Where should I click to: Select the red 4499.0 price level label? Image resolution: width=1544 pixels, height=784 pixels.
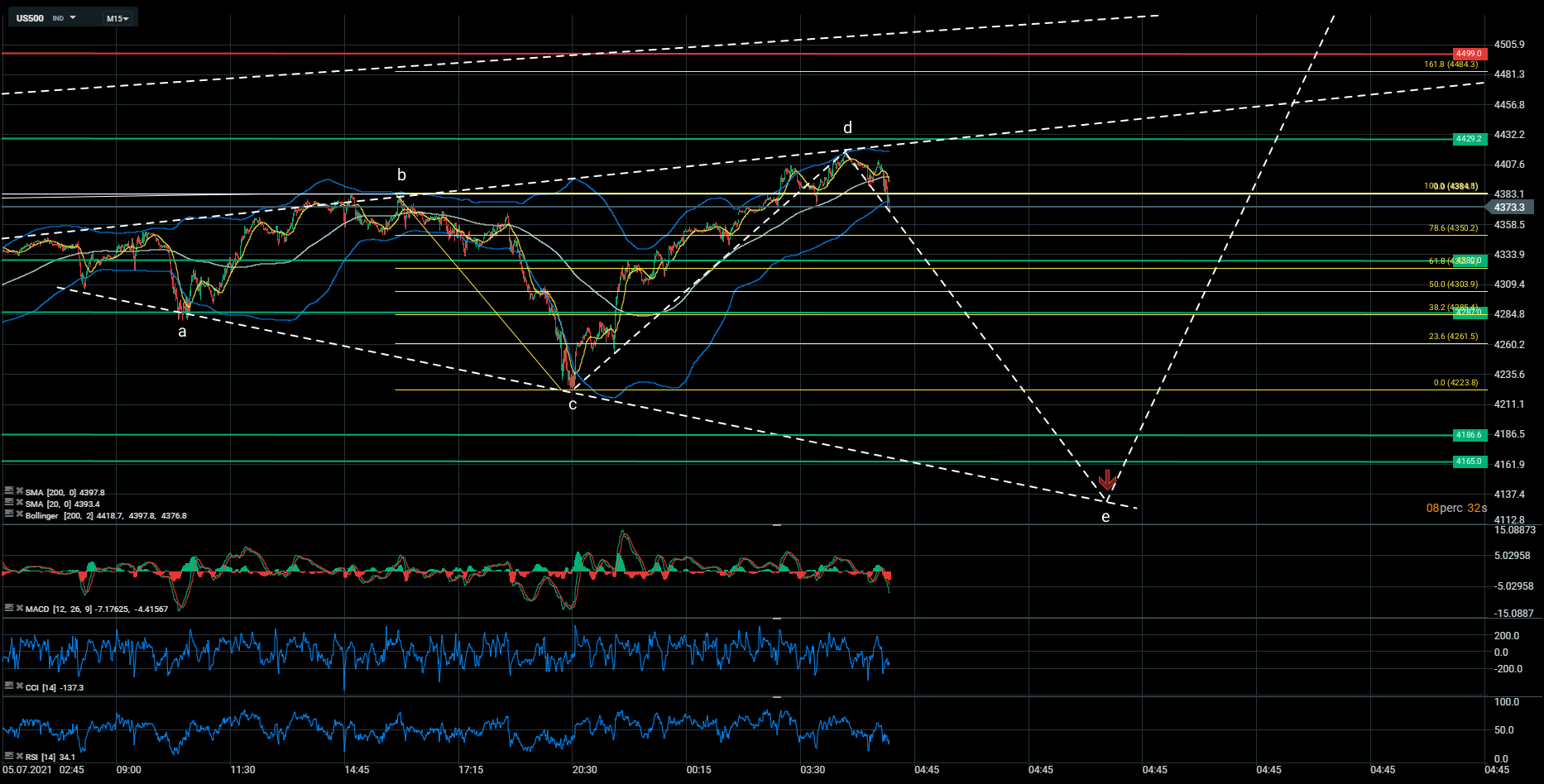[x=1469, y=54]
